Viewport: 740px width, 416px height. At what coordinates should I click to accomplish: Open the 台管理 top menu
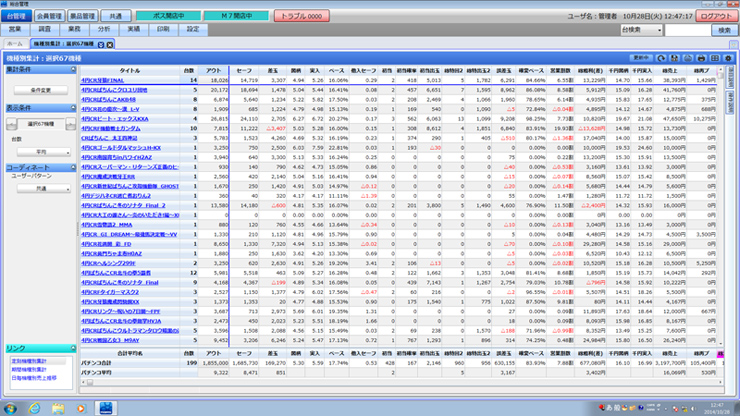(x=17, y=16)
